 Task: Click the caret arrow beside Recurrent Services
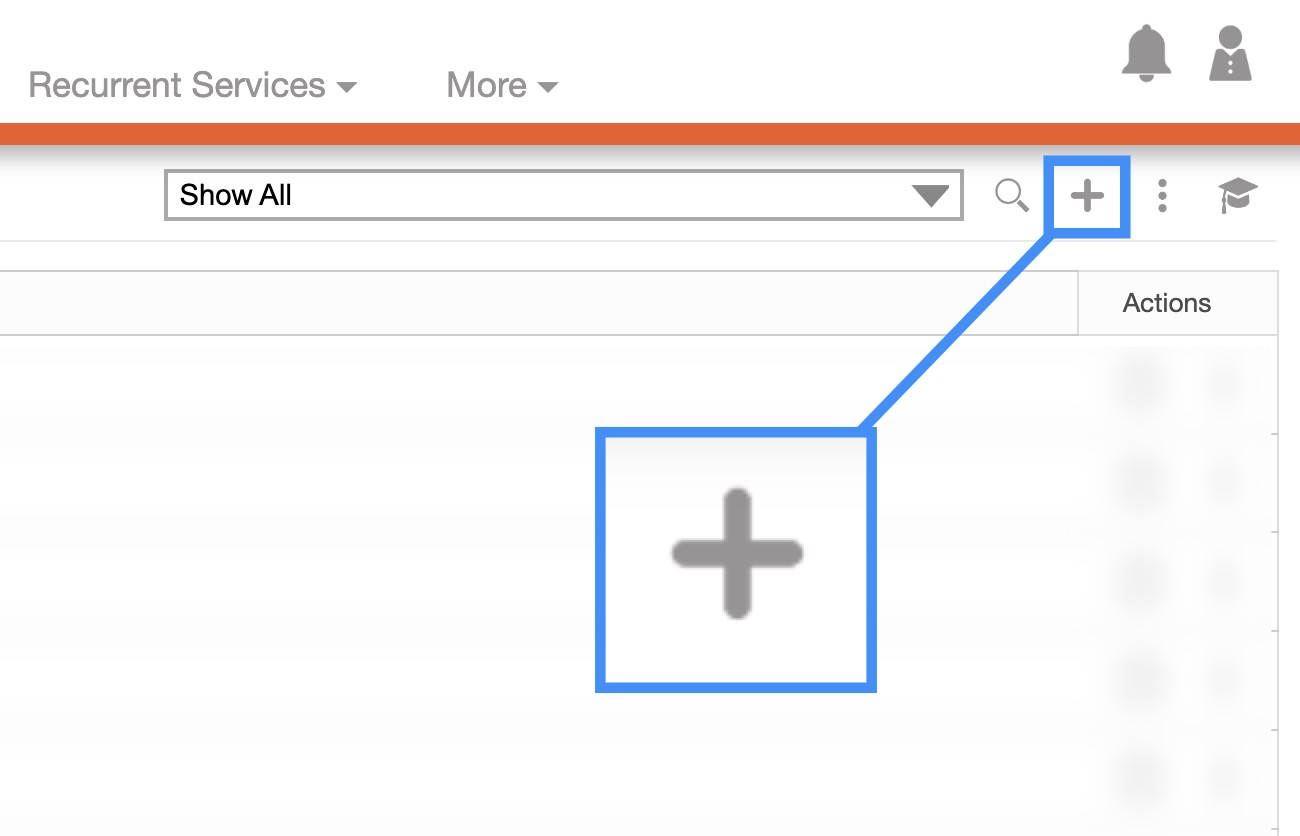(x=347, y=88)
